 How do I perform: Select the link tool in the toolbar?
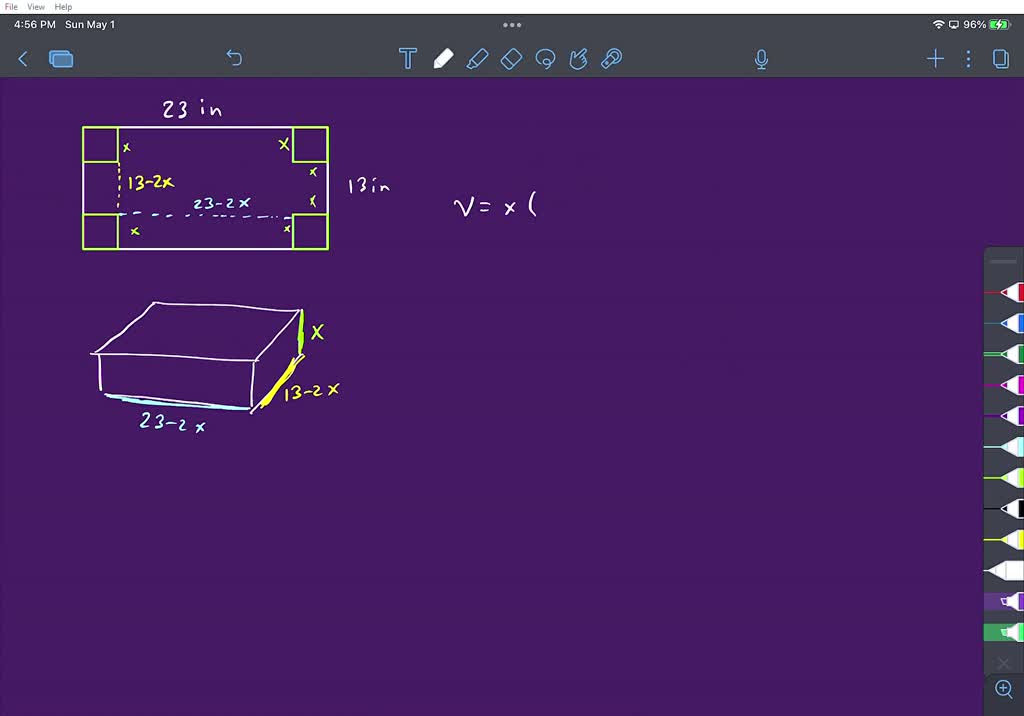pyautogui.click(x=611, y=59)
